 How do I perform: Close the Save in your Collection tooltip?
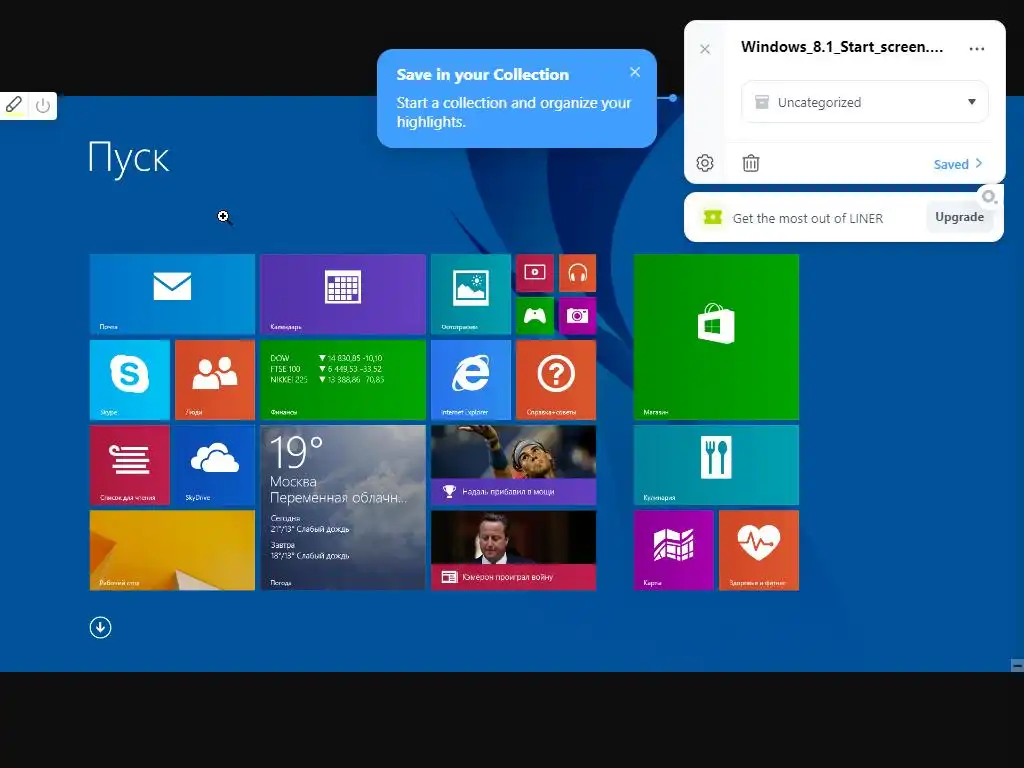point(635,72)
